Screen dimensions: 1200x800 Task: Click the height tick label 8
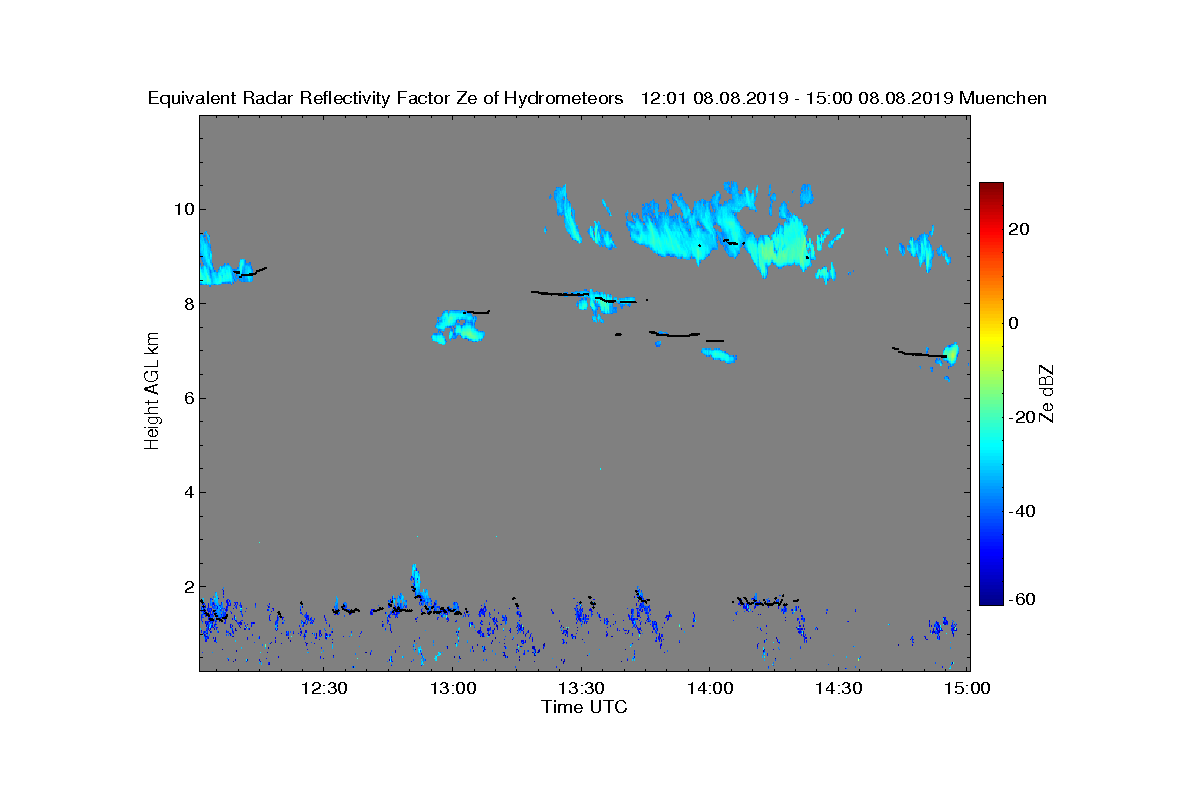point(187,303)
